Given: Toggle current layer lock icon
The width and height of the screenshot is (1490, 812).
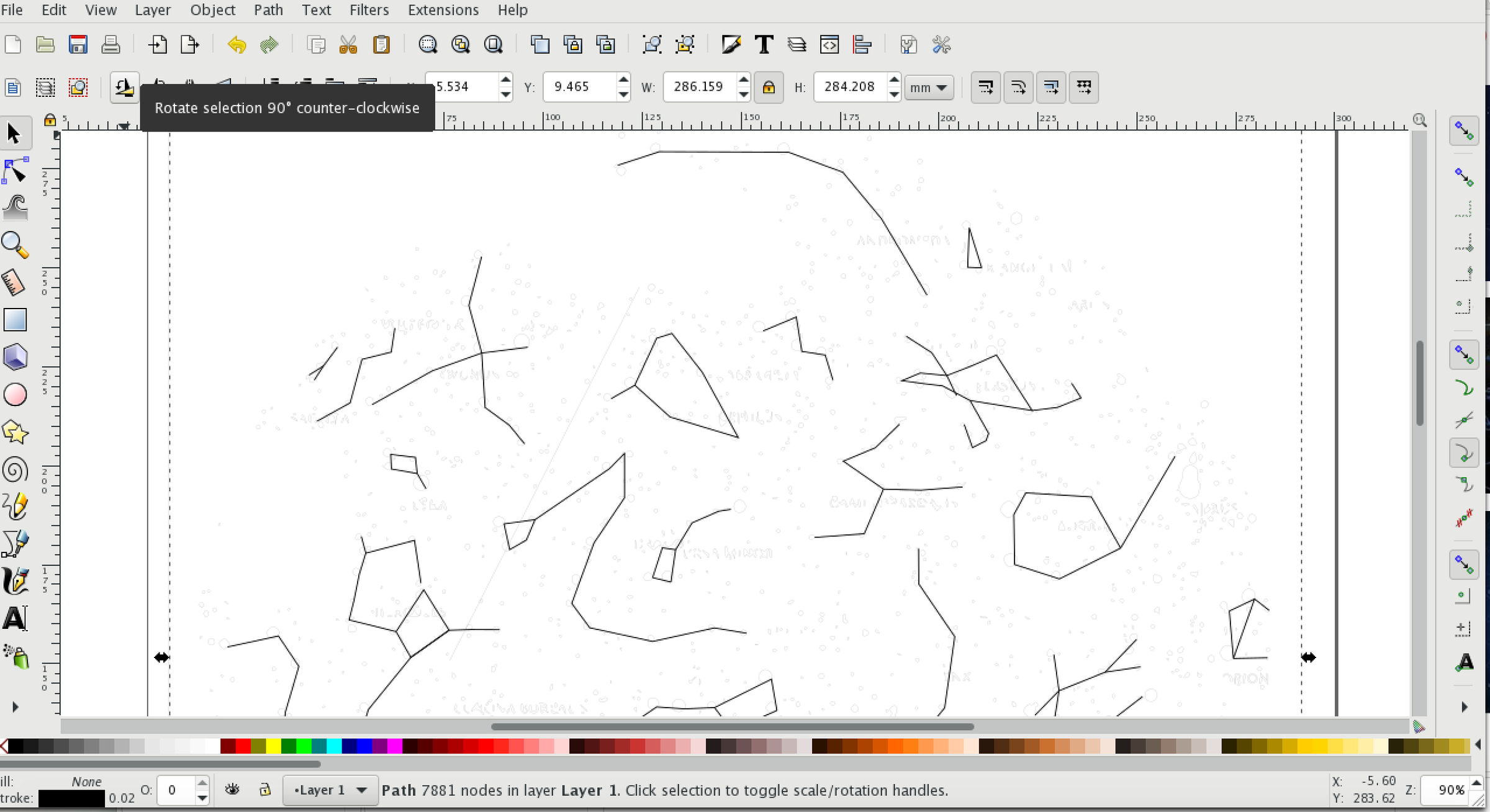Looking at the screenshot, I should (x=265, y=790).
